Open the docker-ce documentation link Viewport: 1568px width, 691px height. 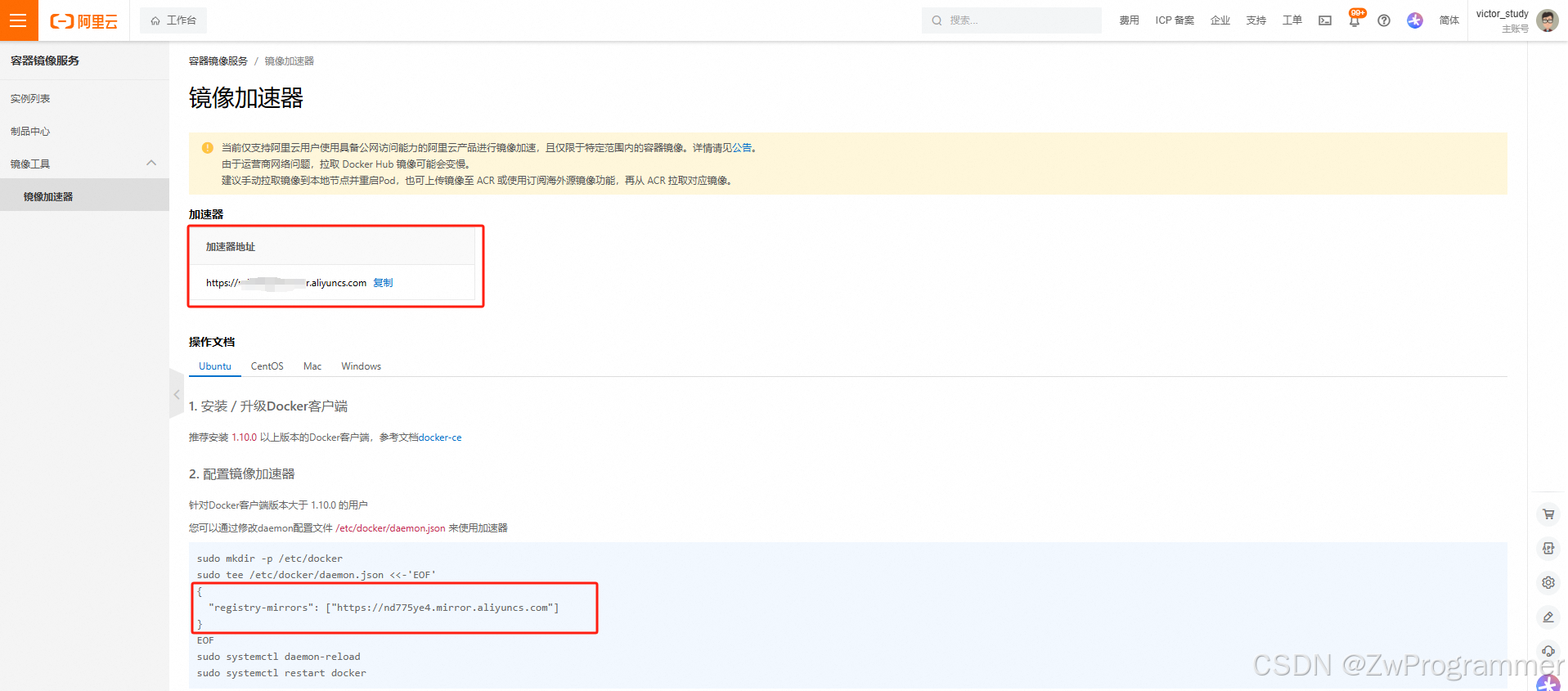click(x=440, y=437)
